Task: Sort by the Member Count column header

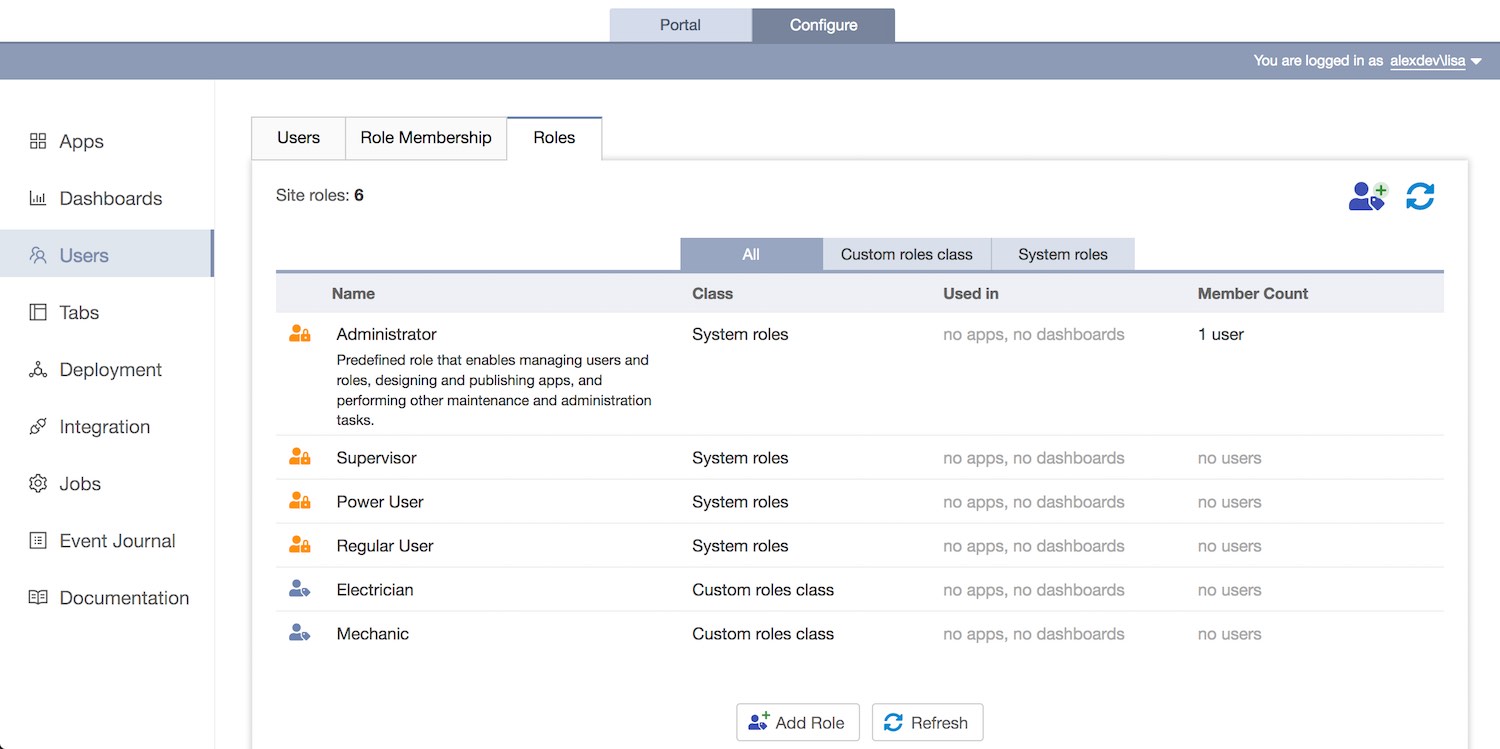Action: pyautogui.click(x=1252, y=294)
